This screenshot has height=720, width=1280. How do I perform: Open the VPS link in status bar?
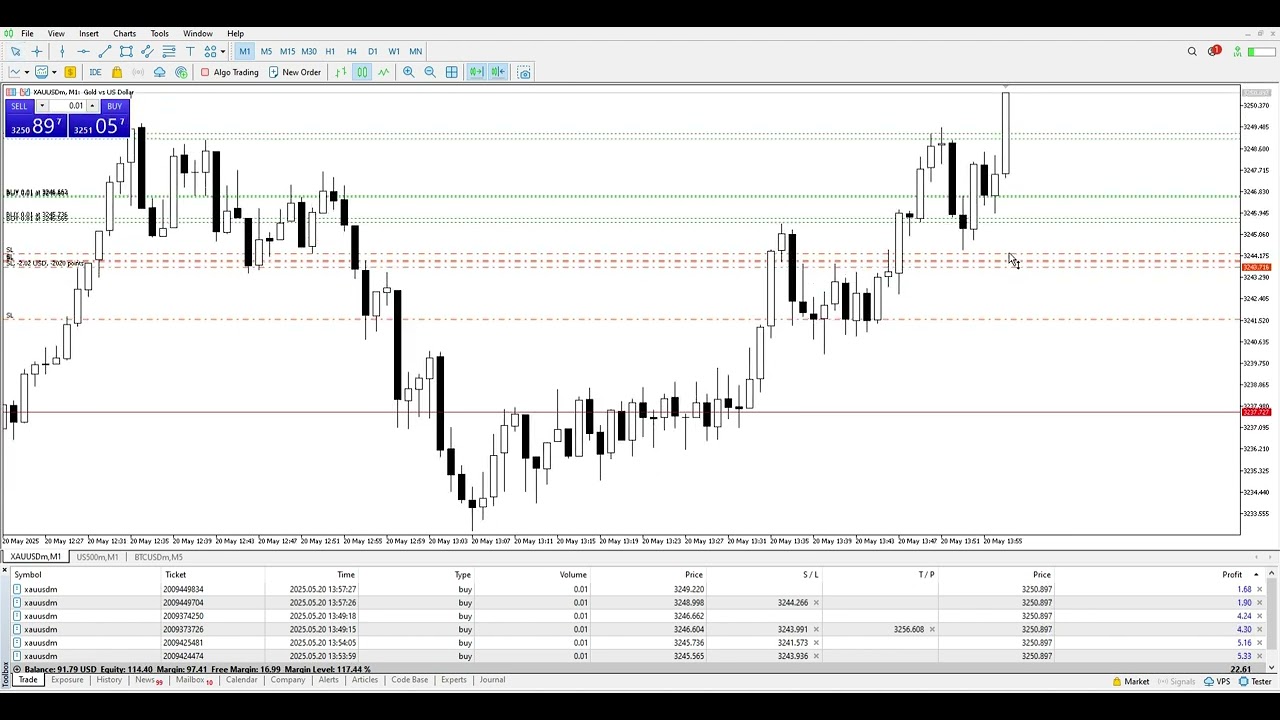(1217, 682)
